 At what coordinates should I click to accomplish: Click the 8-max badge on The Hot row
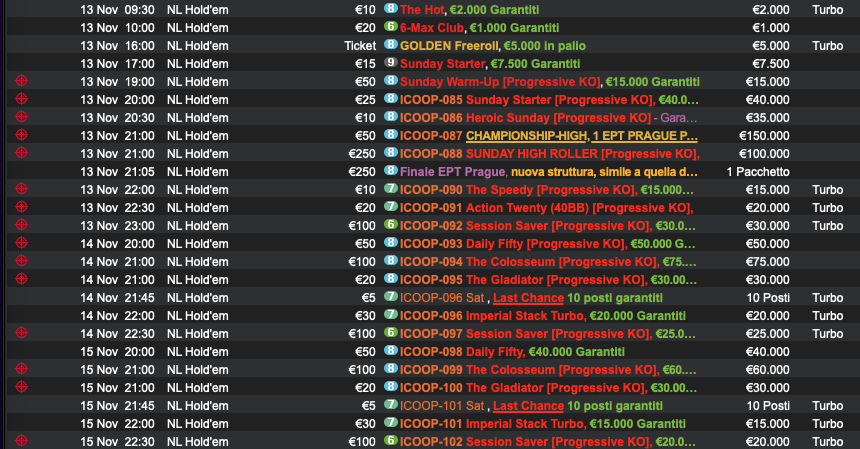click(x=391, y=8)
